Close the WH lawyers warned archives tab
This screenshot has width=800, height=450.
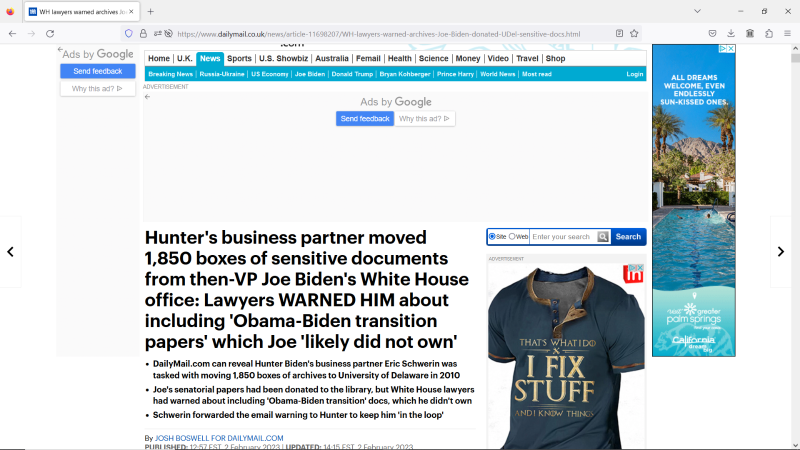tap(131, 11)
